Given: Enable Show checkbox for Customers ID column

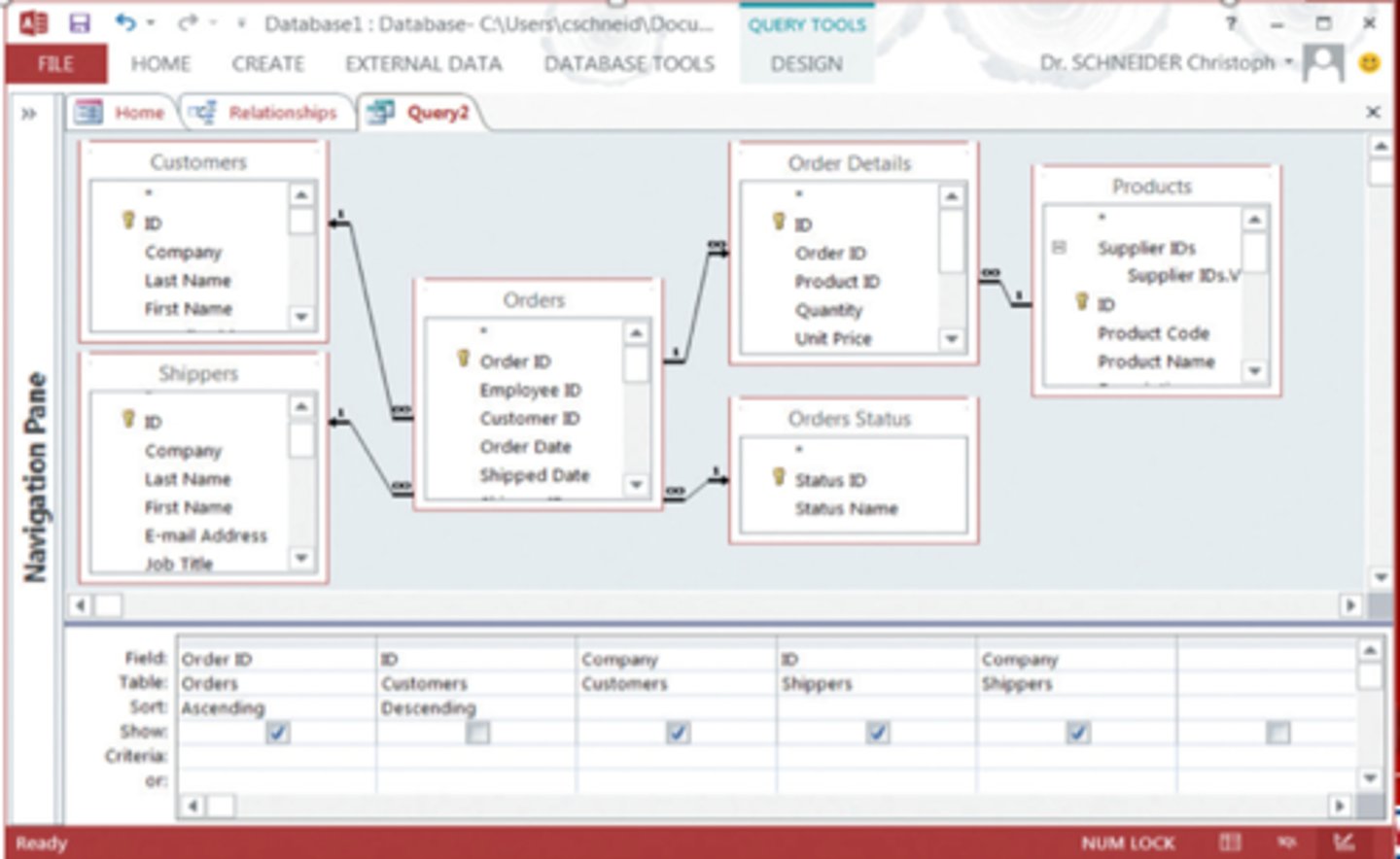Looking at the screenshot, I should [x=477, y=733].
